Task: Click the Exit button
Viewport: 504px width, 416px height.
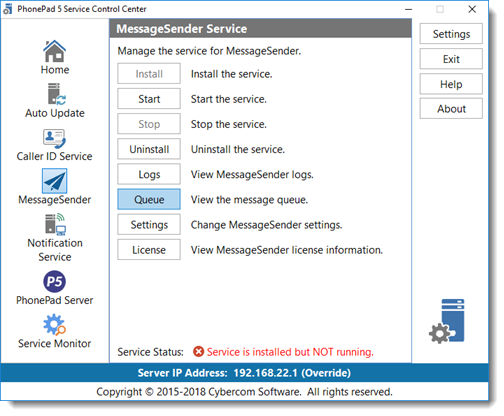Action: pyautogui.click(x=451, y=59)
